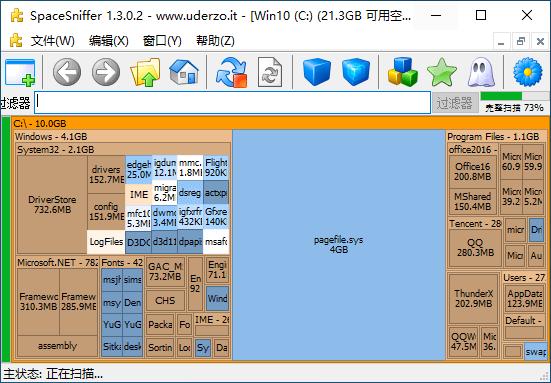Select the GAC_MSIL 73.2MB block
The height and width of the screenshot is (383, 551).
pos(165,272)
